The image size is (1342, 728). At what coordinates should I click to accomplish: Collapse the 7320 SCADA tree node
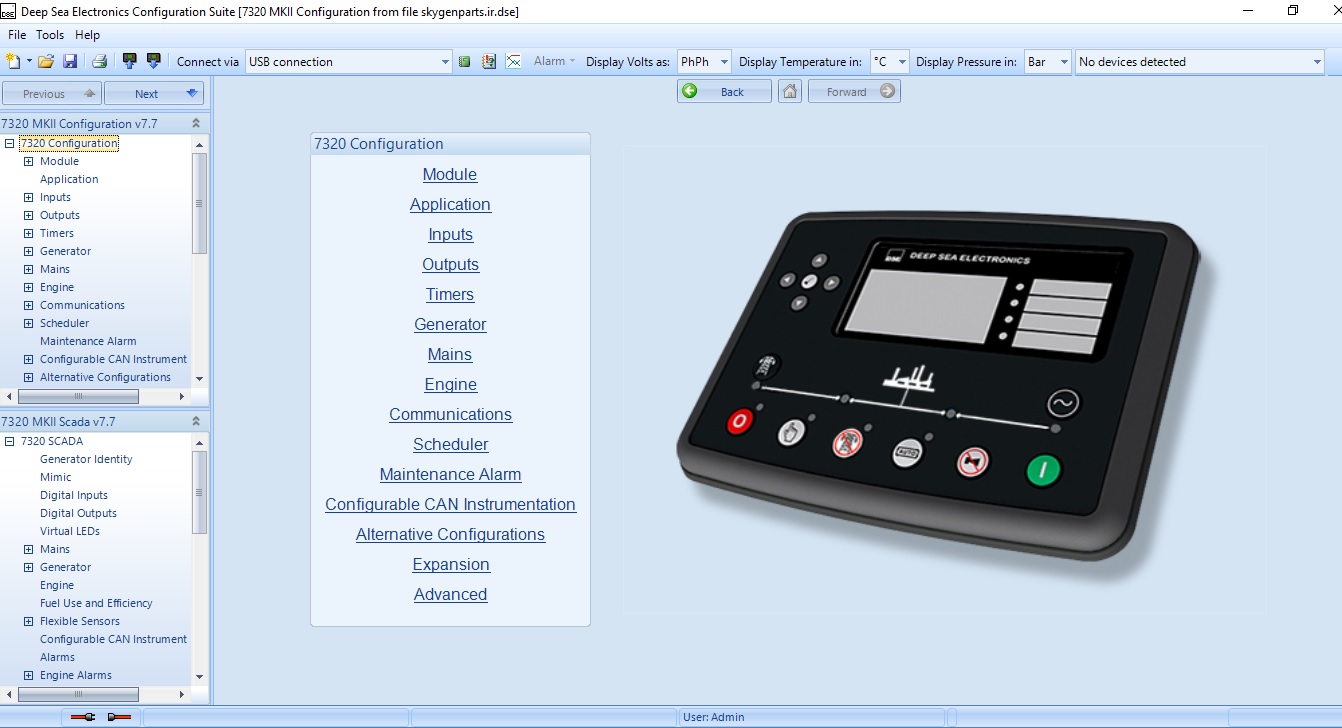(x=9, y=441)
